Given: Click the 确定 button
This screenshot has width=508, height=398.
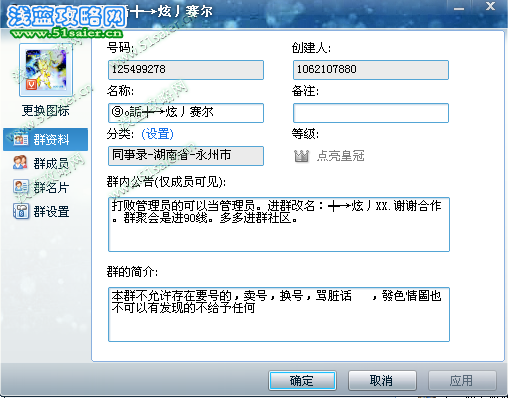Looking at the screenshot, I should coord(302,380).
